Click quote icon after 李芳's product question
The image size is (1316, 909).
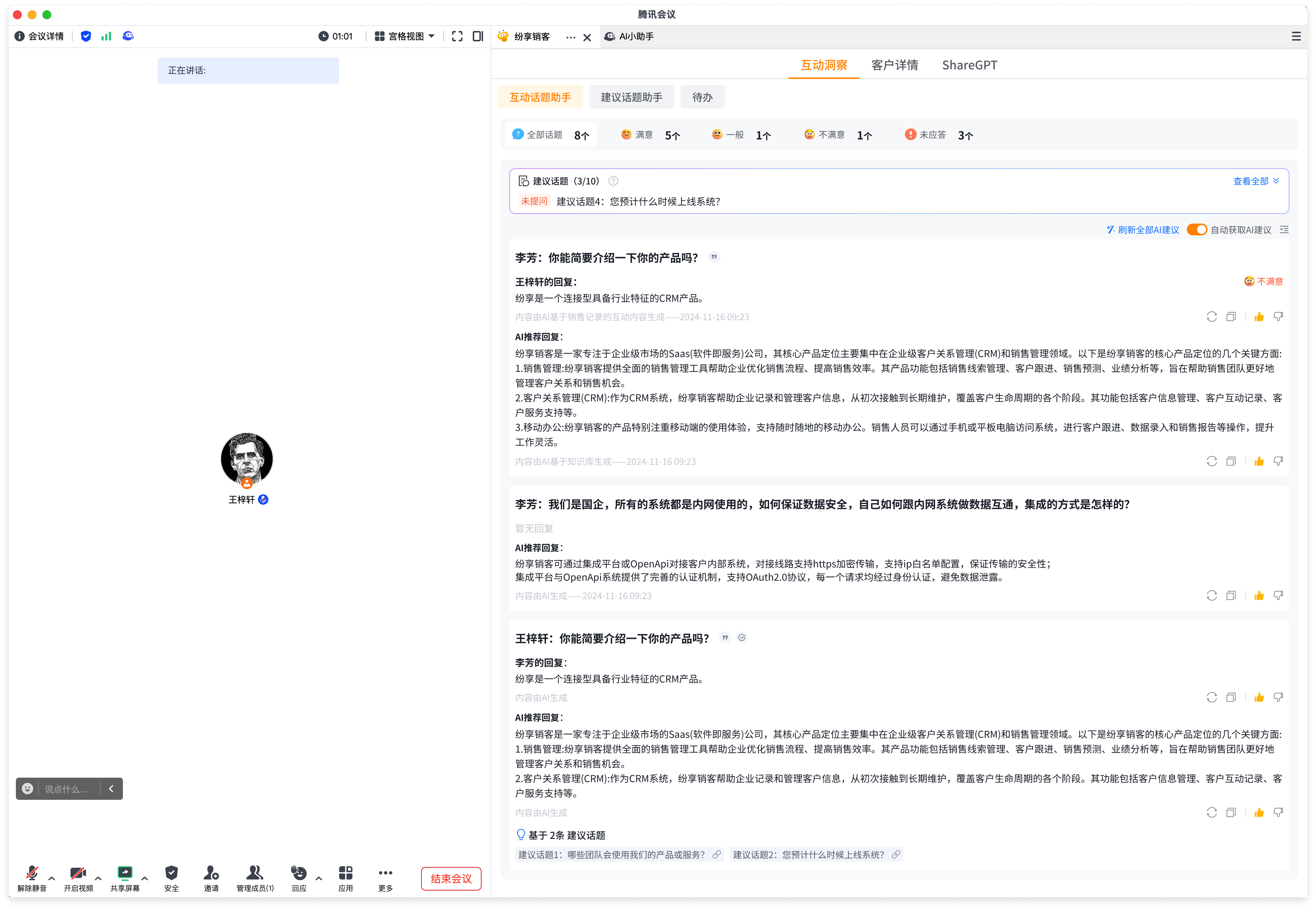pyautogui.click(x=714, y=258)
